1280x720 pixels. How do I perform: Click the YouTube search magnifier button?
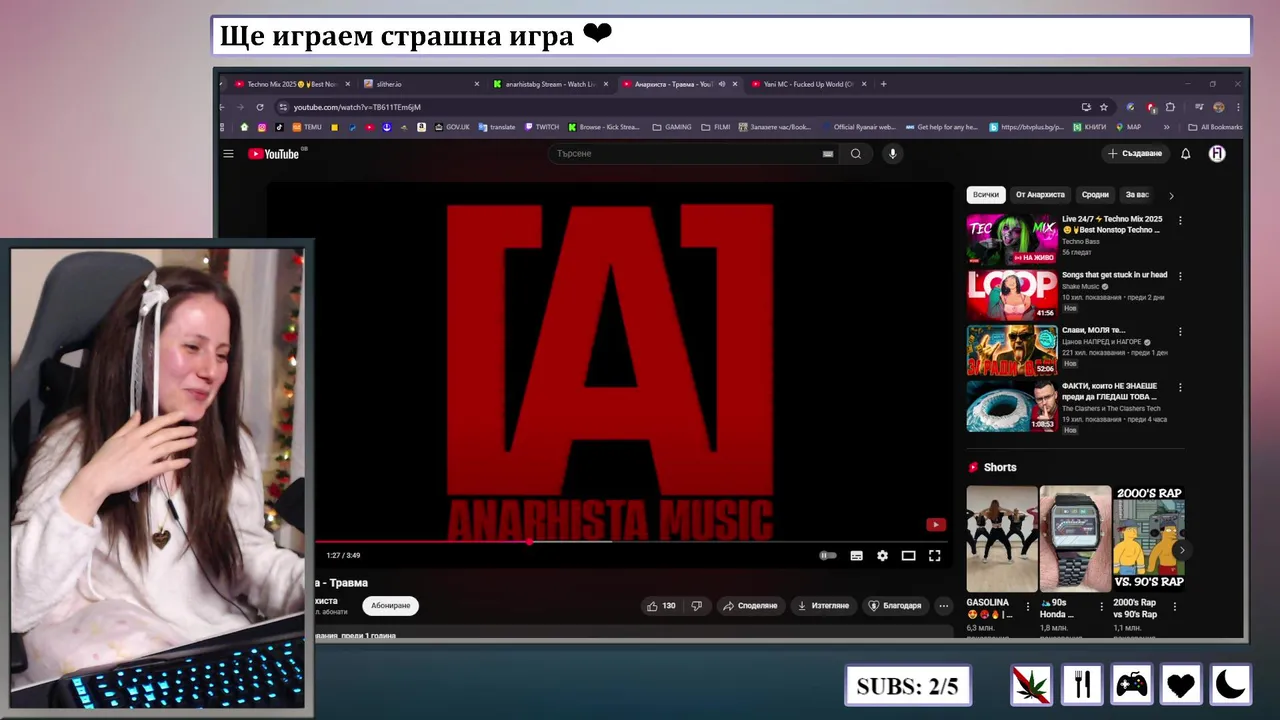pos(856,154)
